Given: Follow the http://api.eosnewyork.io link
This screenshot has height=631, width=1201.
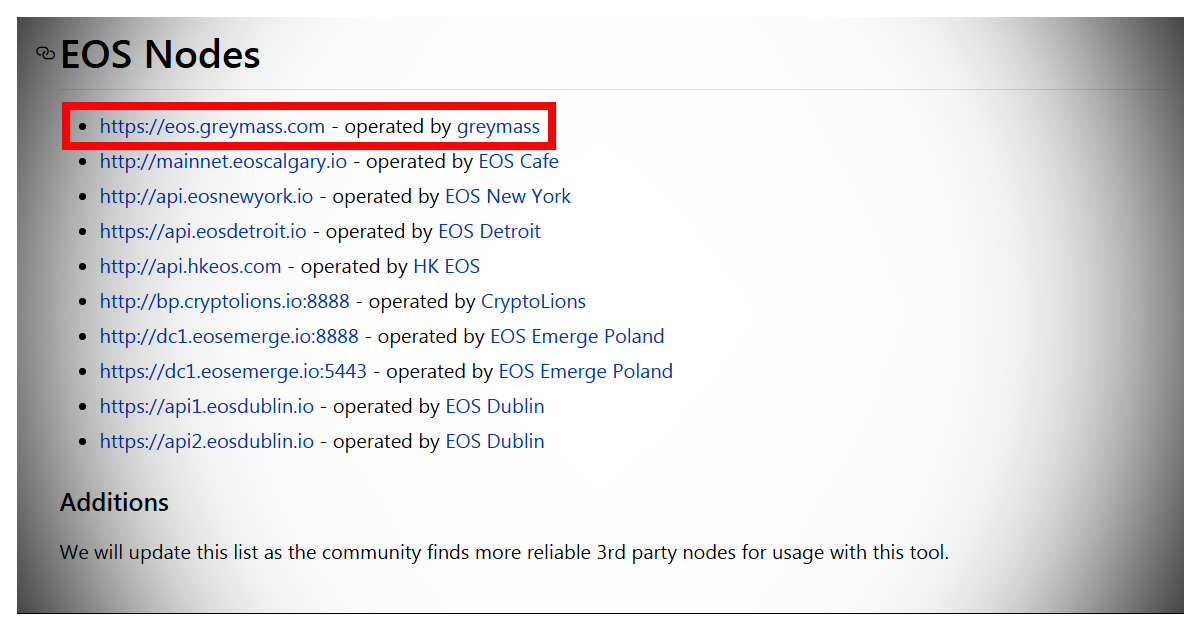Looking at the screenshot, I should pyautogui.click(x=206, y=197).
